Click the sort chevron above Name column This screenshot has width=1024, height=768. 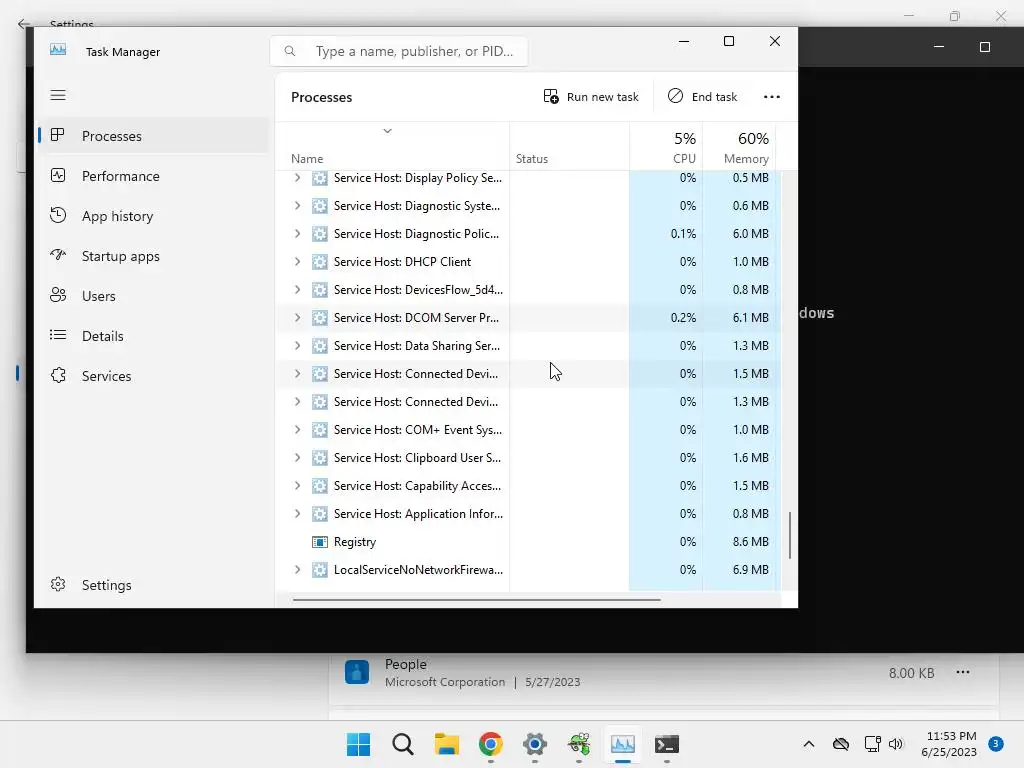(387, 131)
